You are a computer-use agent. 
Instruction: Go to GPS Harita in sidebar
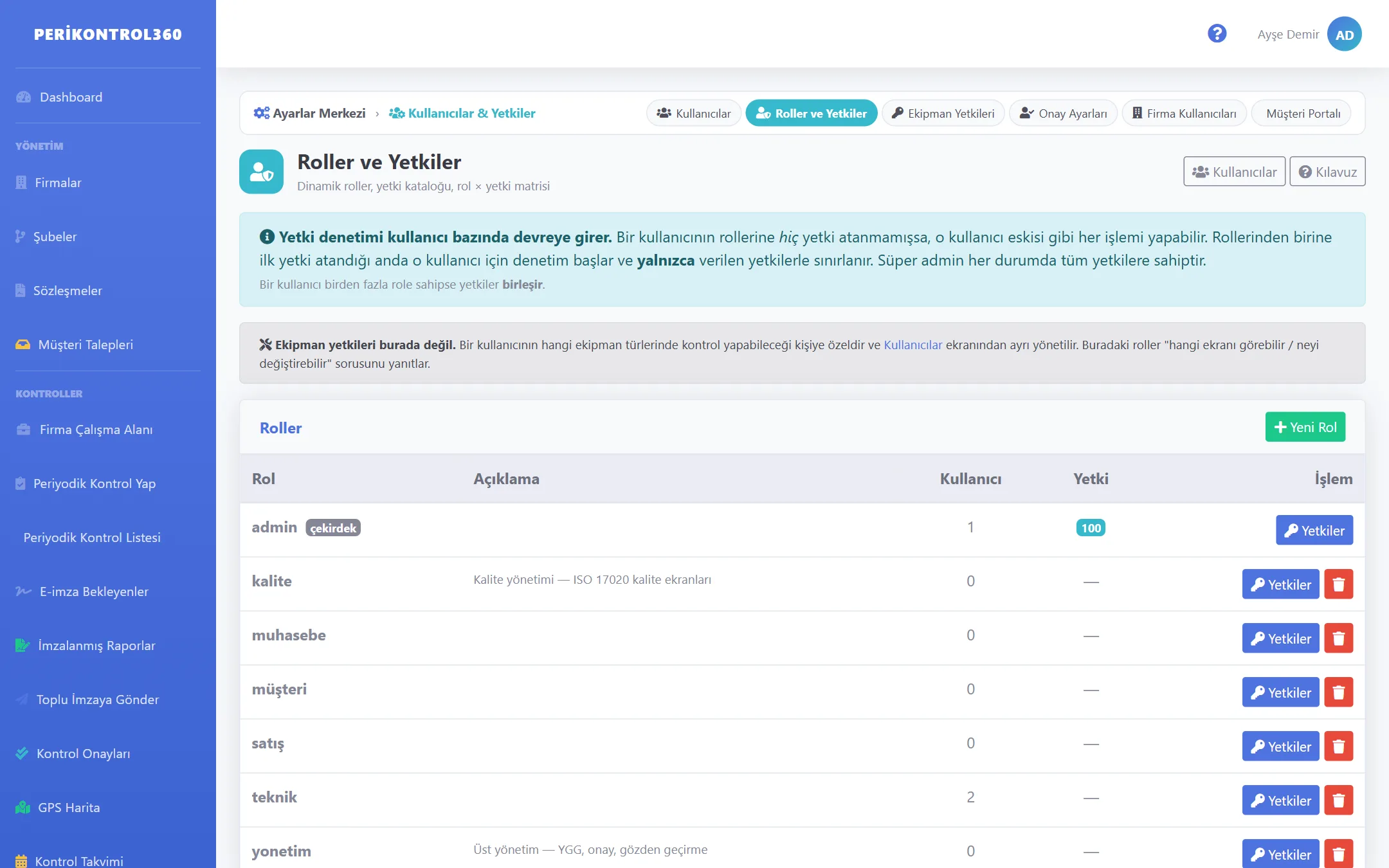69,808
